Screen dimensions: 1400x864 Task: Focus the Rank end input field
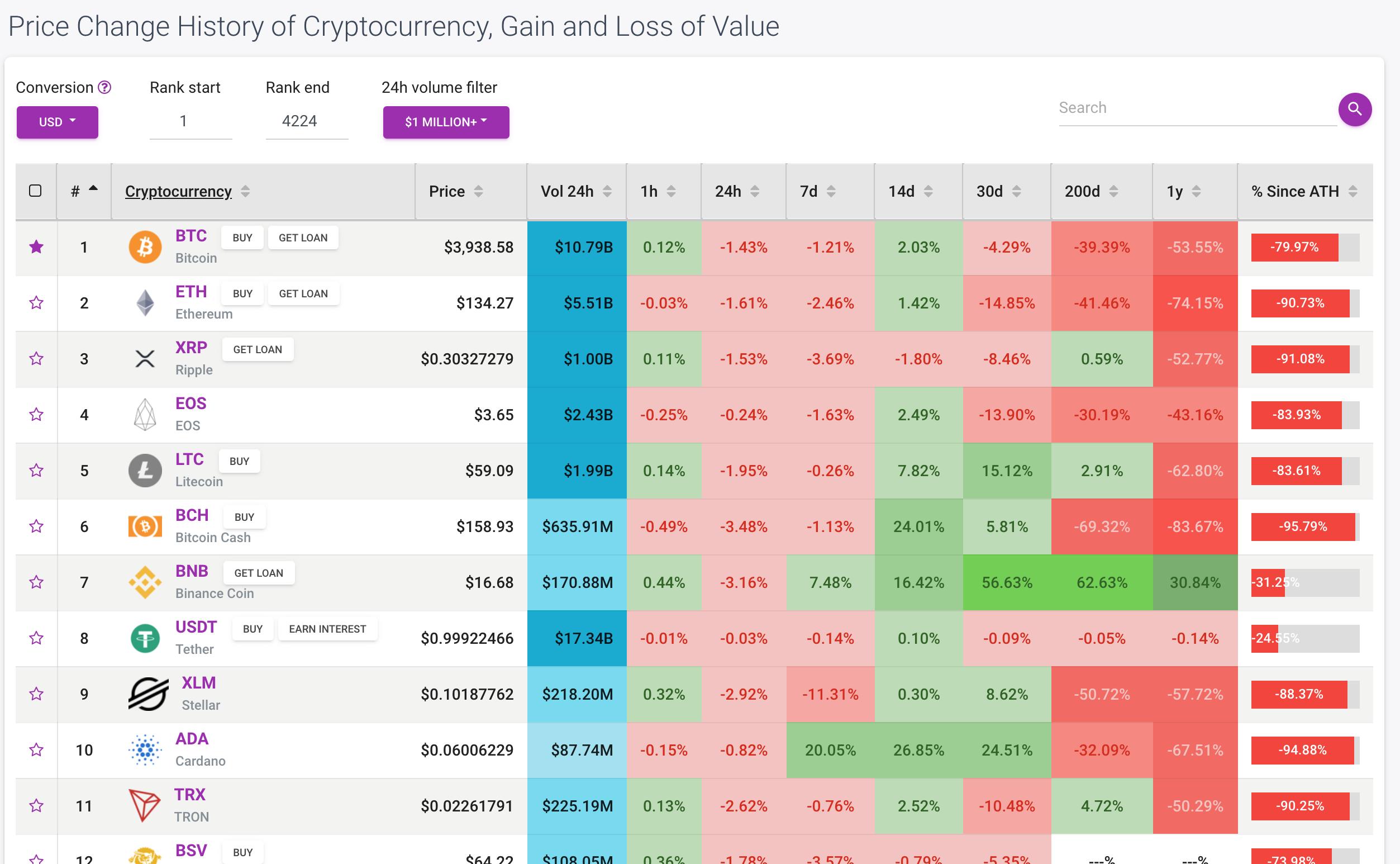click(307, 122)
